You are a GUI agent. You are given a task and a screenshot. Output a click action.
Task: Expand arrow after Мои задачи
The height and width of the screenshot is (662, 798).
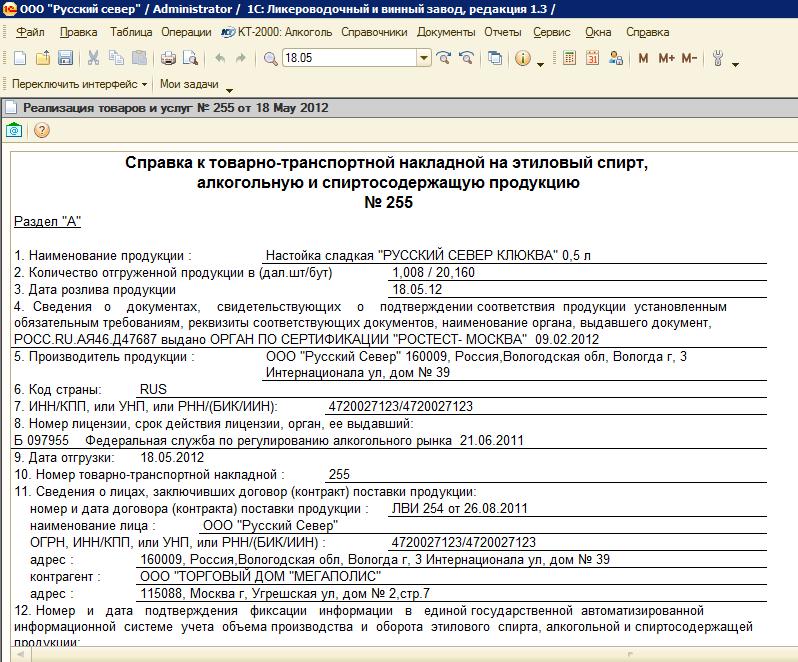tap(230, 90)
